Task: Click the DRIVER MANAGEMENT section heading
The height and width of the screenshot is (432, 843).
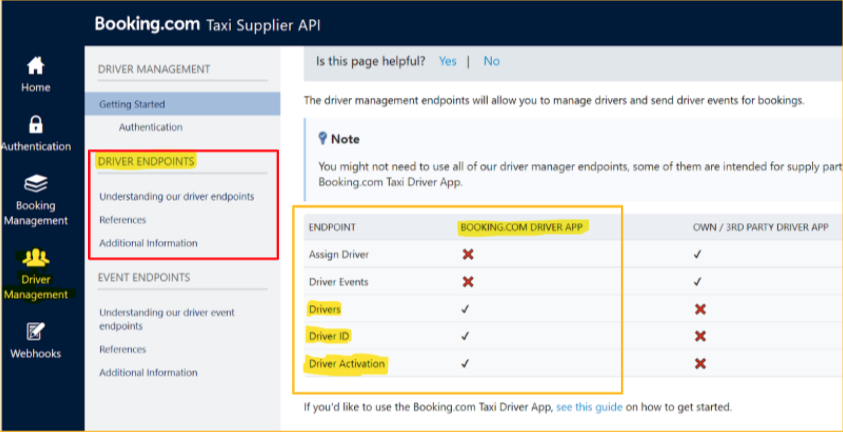Action: pos(154,69)
